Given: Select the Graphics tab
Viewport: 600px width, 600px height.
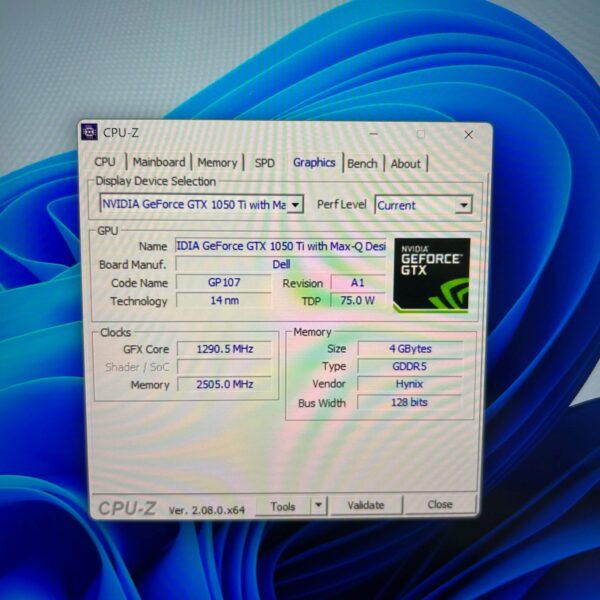Looking at the screenshot, I should pos(314,163).
